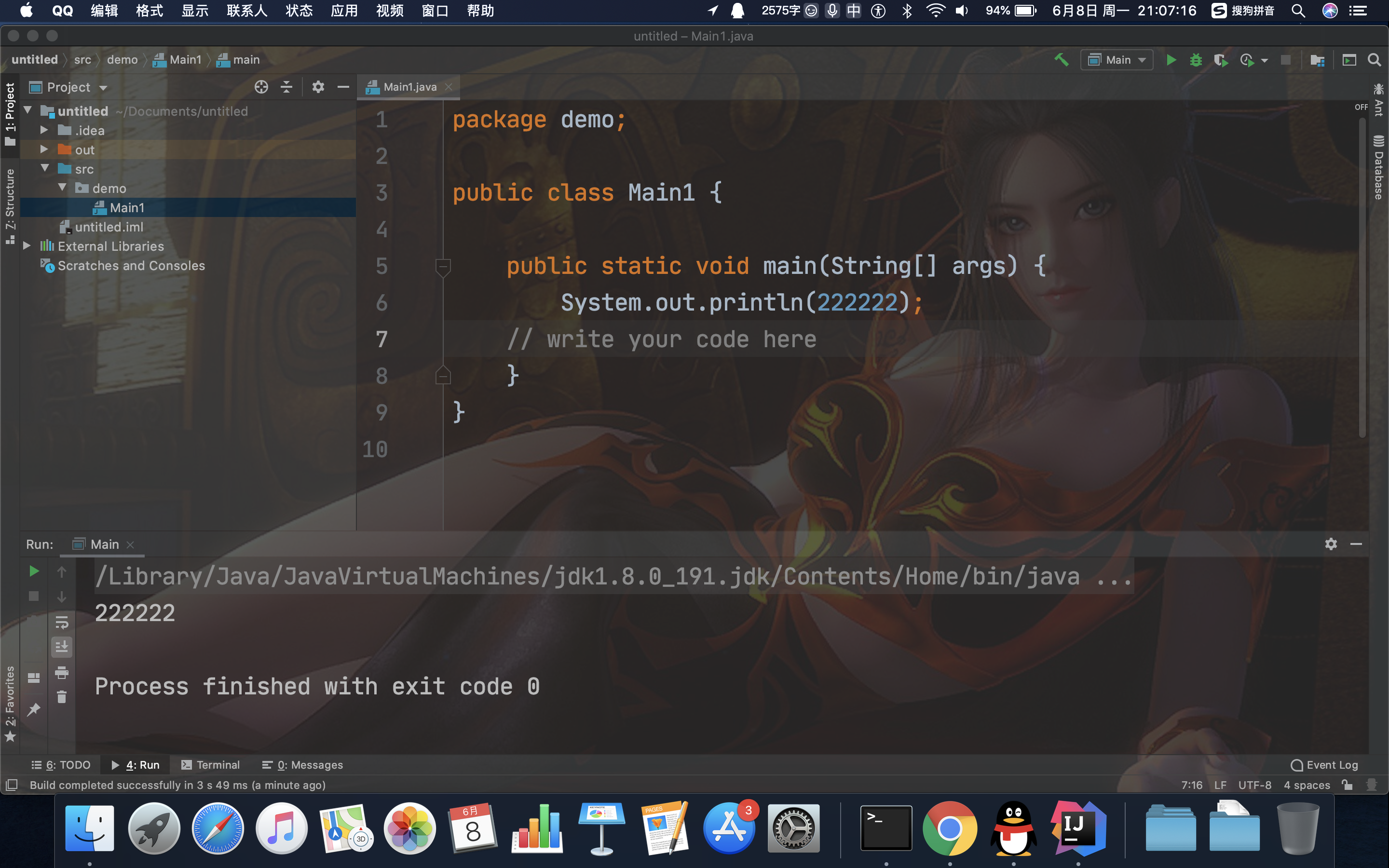This screenshot has width=1389, height=868.
Task: Toggle fold end marker at line 8
Action: [443, 375]
